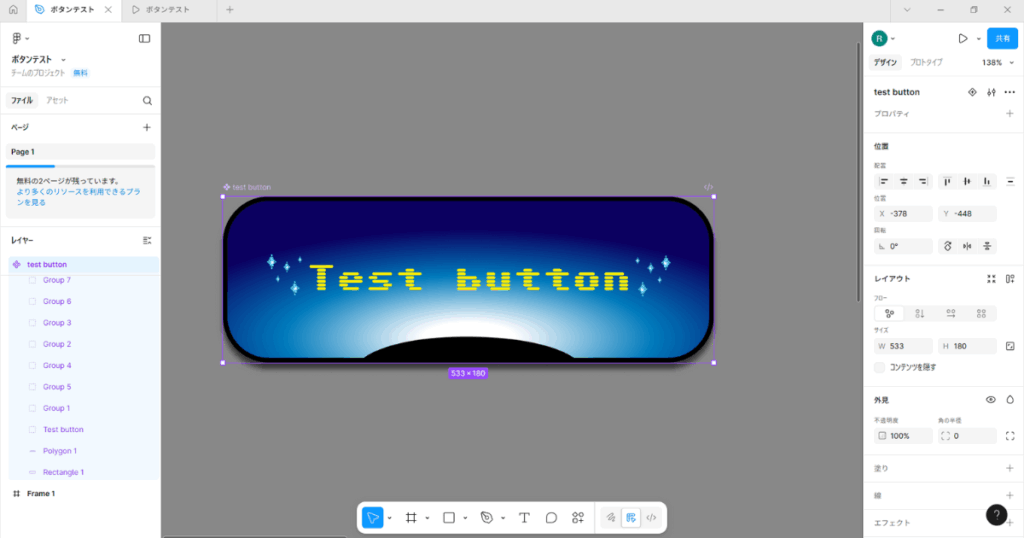Select the Text tool in the bottom toolbar

pyautogui.click(x=524, y=518)
